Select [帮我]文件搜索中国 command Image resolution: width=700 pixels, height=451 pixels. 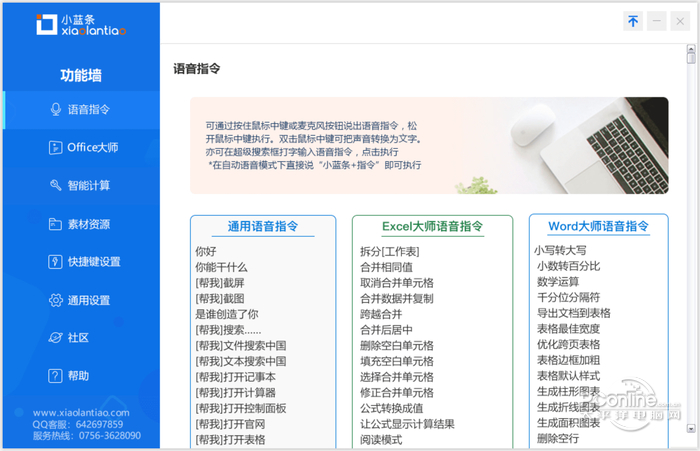point(241,346)
